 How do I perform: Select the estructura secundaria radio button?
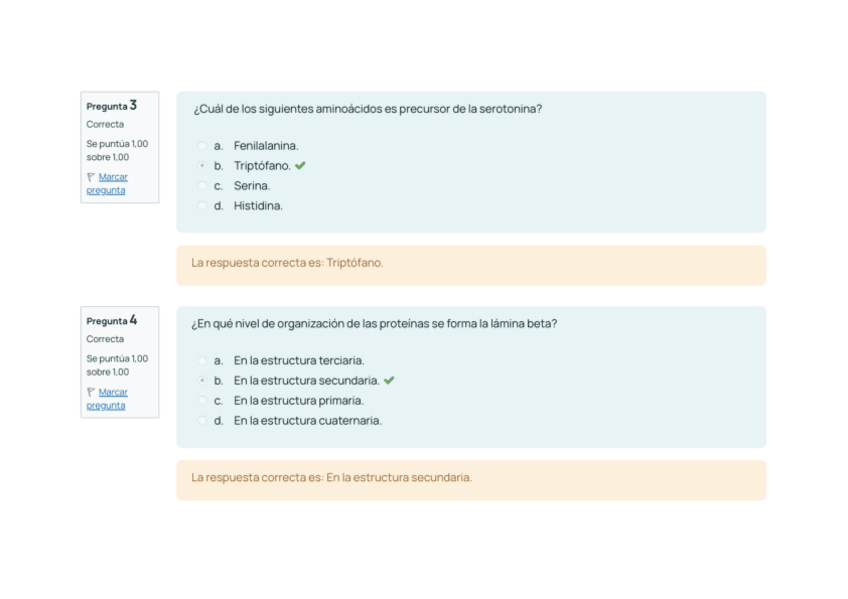[x=203, y=381]
